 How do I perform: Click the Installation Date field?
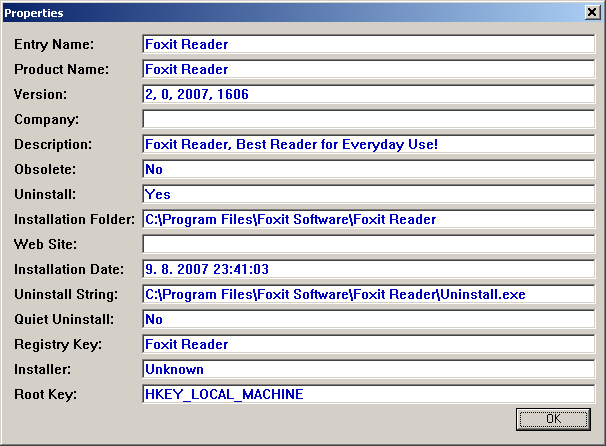click(369, 269)
